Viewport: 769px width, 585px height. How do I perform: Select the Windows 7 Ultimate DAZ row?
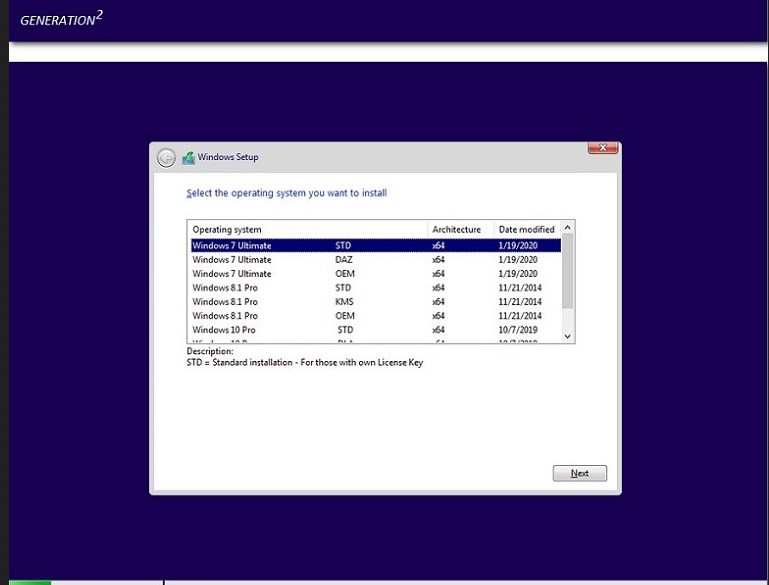[376, 259]
